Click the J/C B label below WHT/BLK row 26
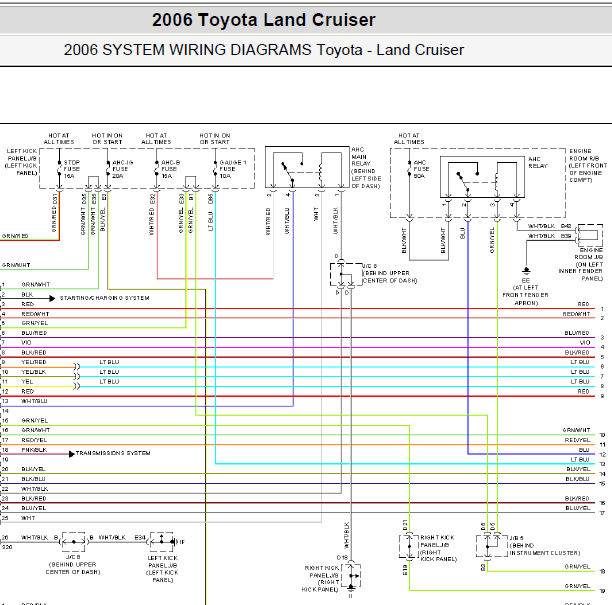 (x=73, y=557)
